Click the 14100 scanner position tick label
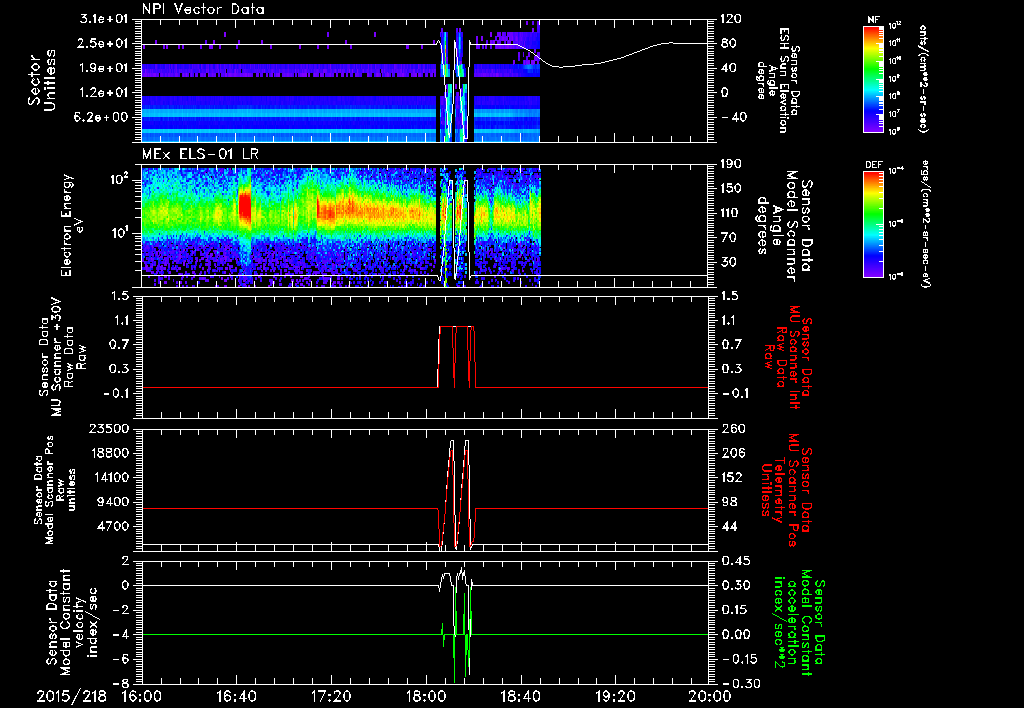 [110, 478]
